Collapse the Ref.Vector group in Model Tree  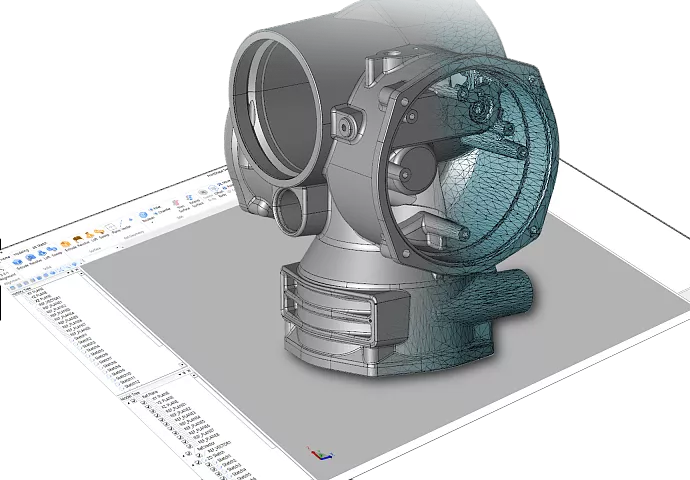click(x=184, y=456)
